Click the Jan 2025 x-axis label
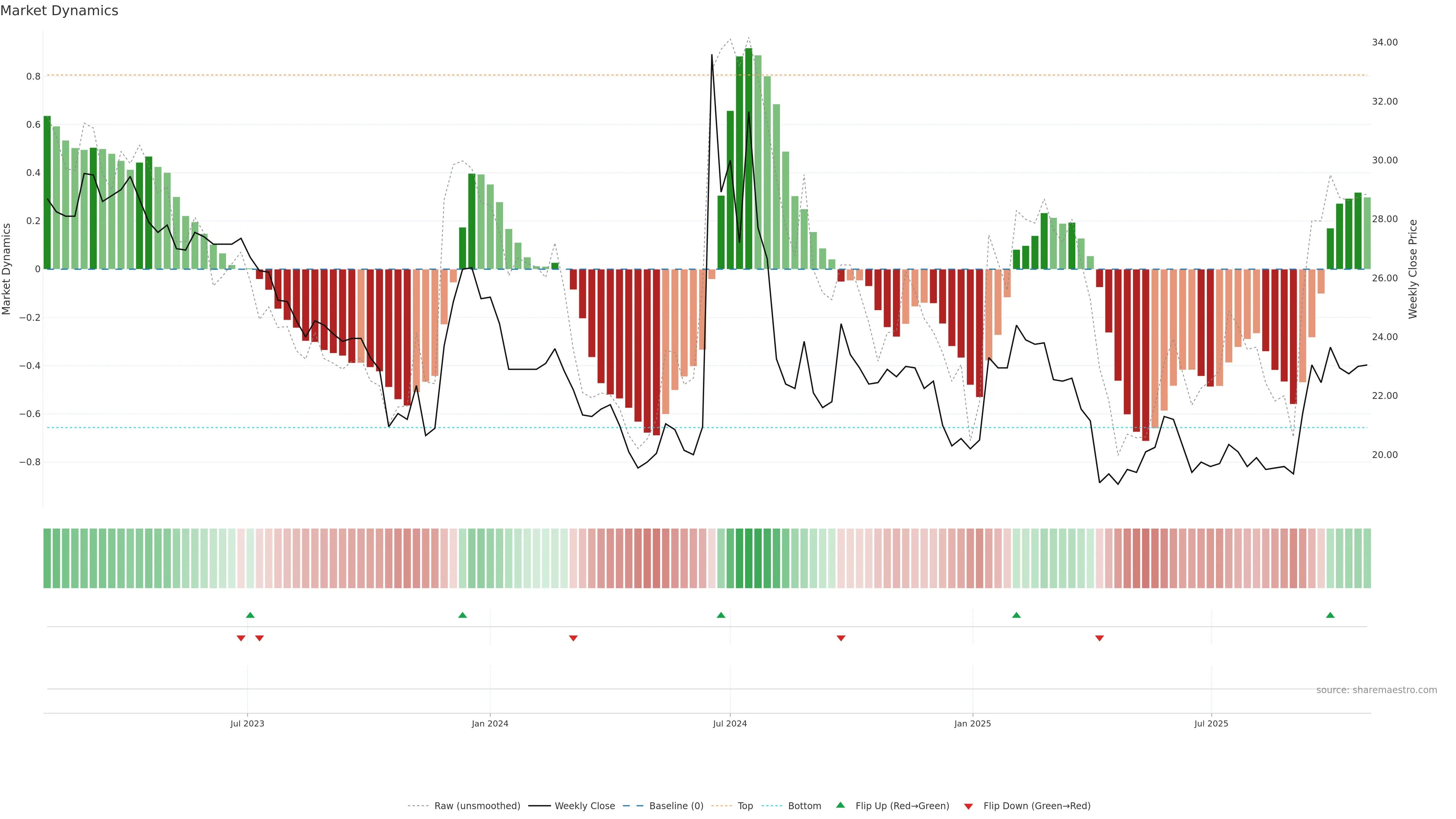The height and width of the screenshot is (819, 1456). pos(972,723)
